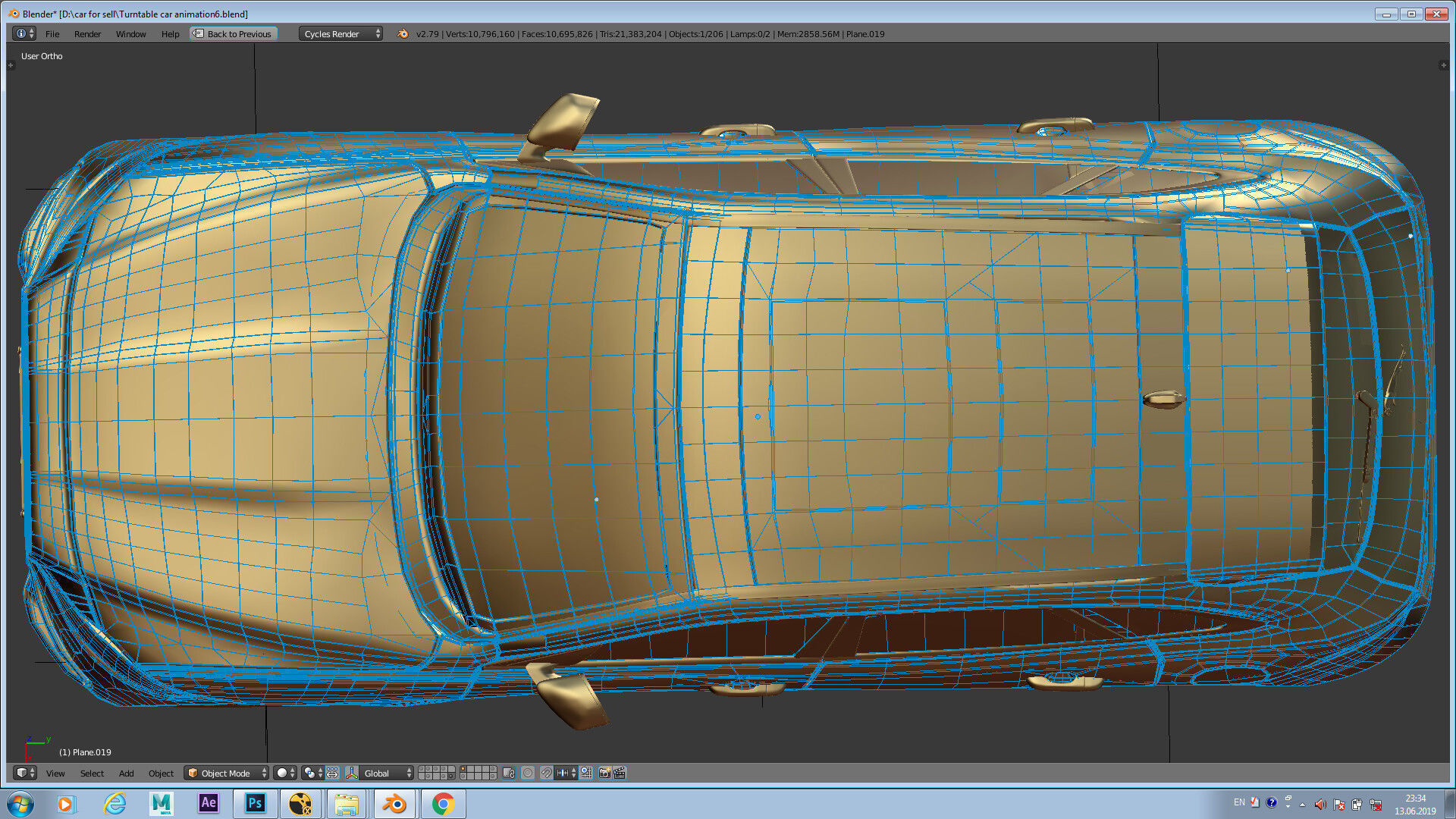Click the OpenGL render image camera icon

point(604,773)
